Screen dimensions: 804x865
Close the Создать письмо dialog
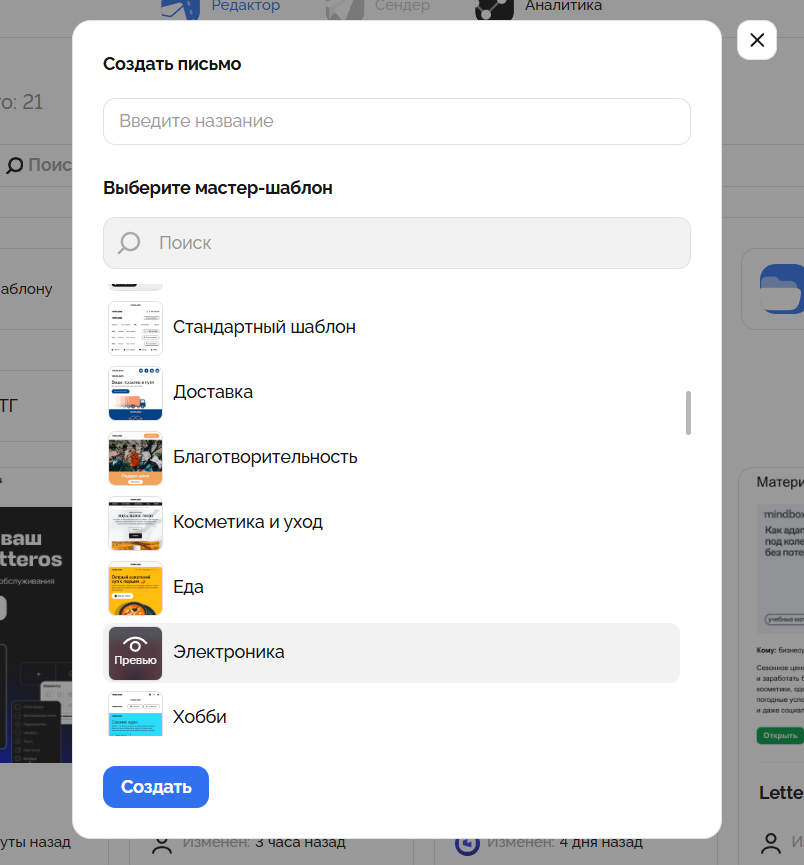pyautogui.click(x=756, y=40)
